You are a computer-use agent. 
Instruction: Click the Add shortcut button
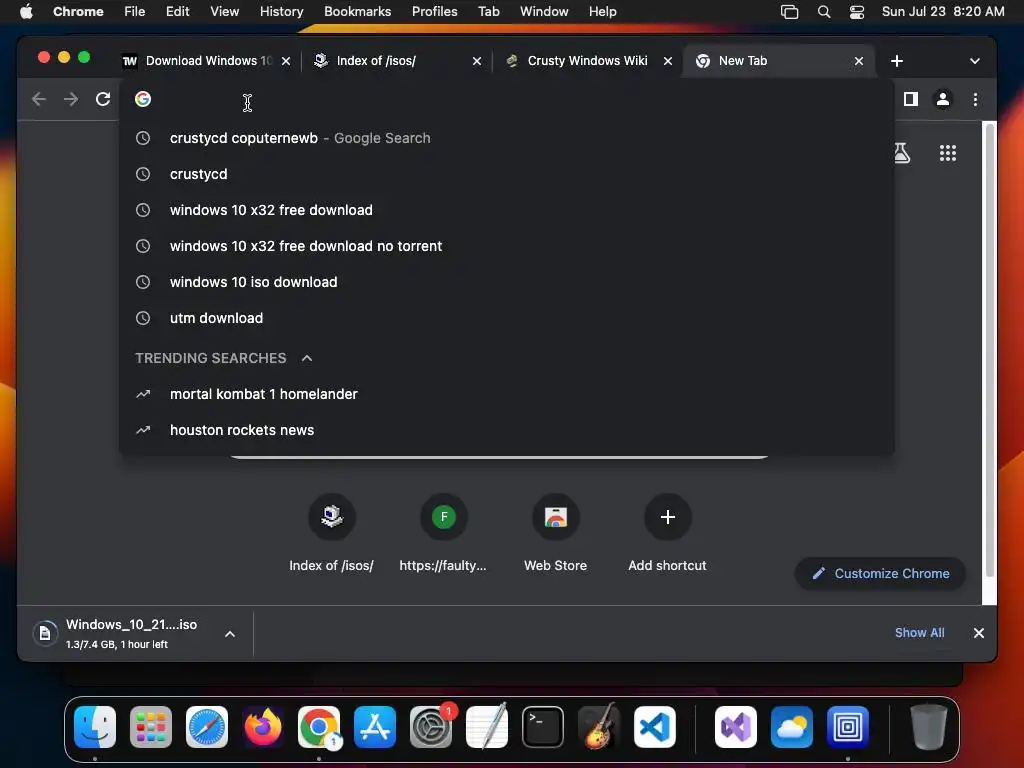(x=667, y=534)
